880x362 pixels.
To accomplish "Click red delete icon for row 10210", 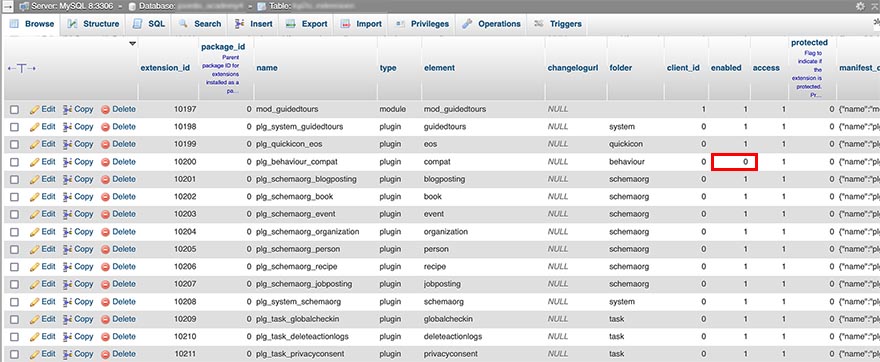I will coord(105,337).
